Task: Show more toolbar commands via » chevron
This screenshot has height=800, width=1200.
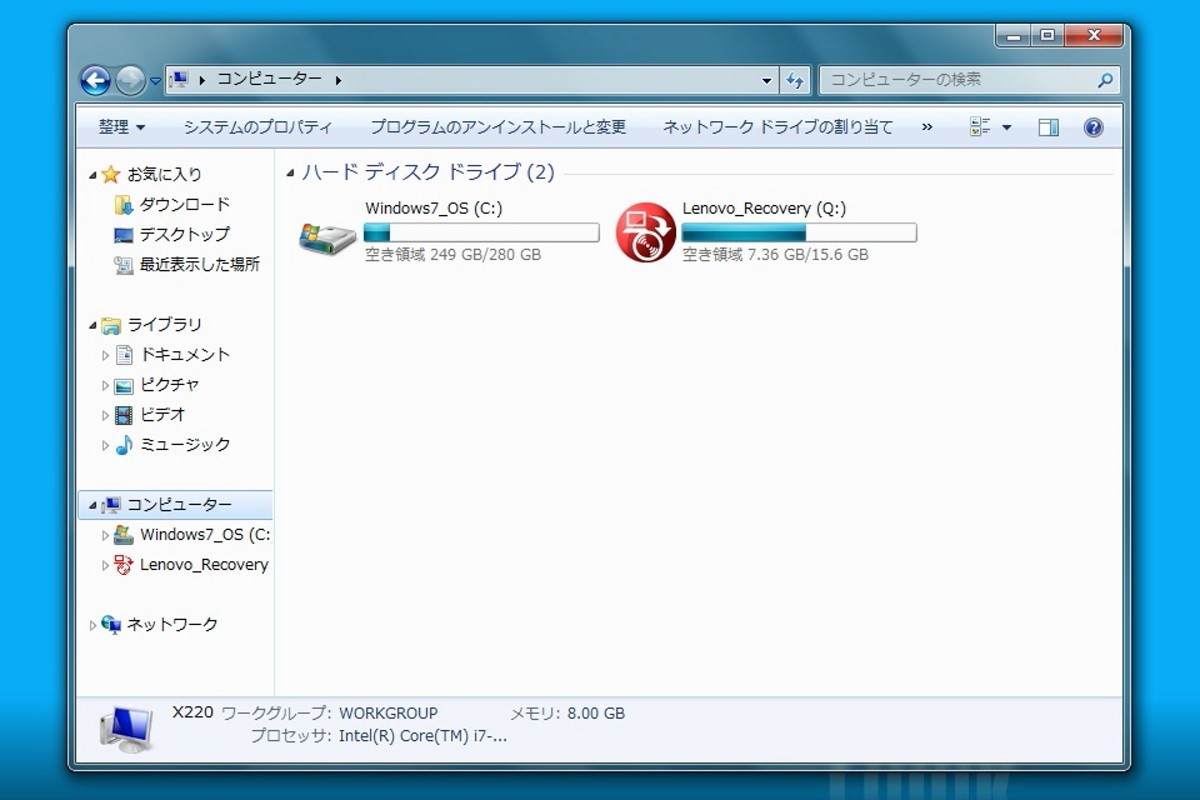Action: click(x=927, y=127)
